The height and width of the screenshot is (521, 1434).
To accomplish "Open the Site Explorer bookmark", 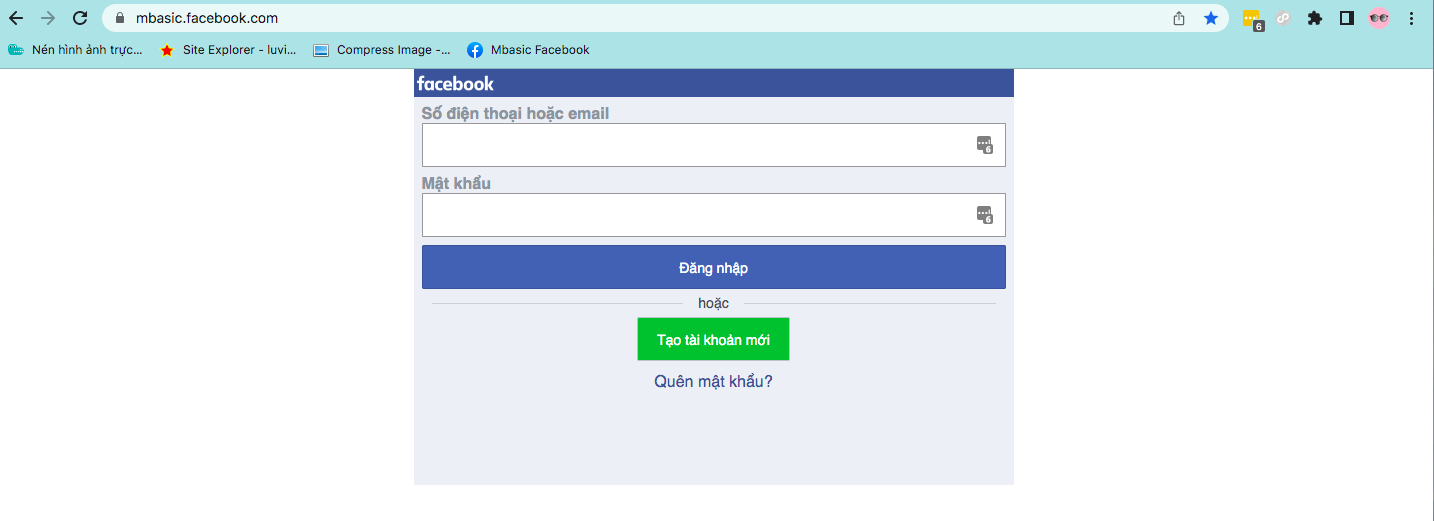I will (x=228, y=50).
